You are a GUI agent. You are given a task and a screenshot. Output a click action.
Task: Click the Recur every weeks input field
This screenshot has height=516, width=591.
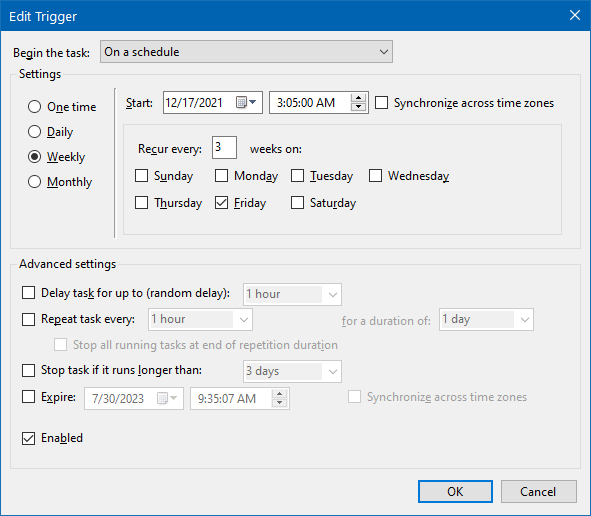click(224, 147)
